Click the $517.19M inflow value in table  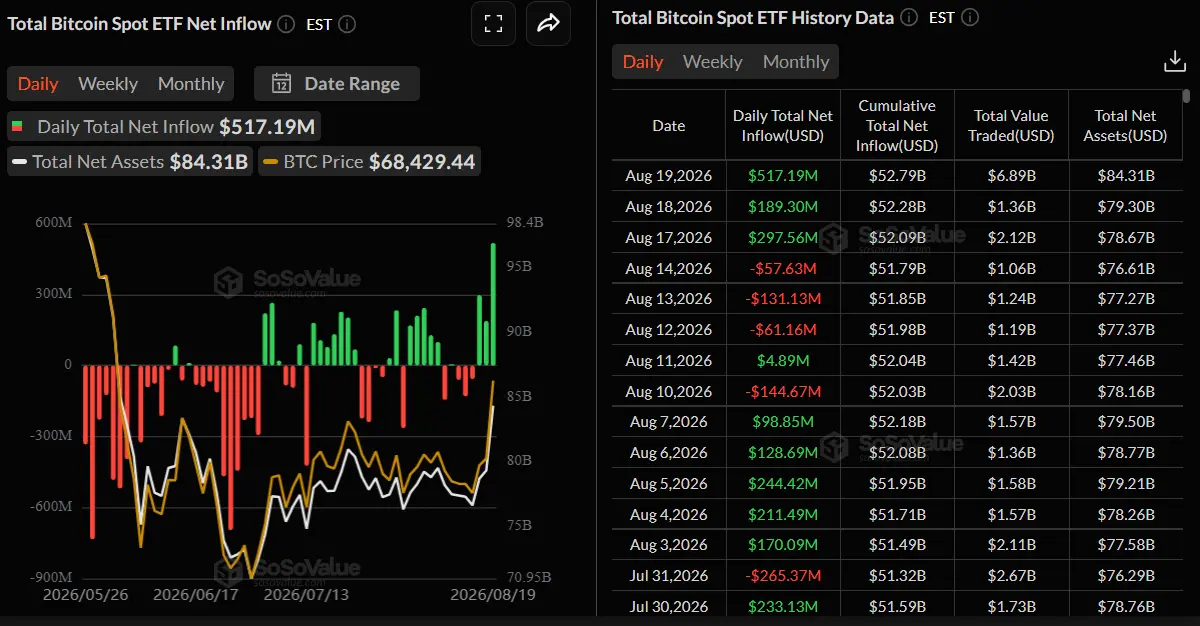pos(783,176)
